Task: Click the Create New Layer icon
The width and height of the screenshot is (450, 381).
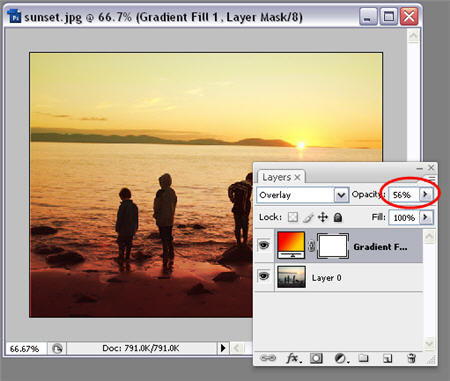Action: coord(387,359)
